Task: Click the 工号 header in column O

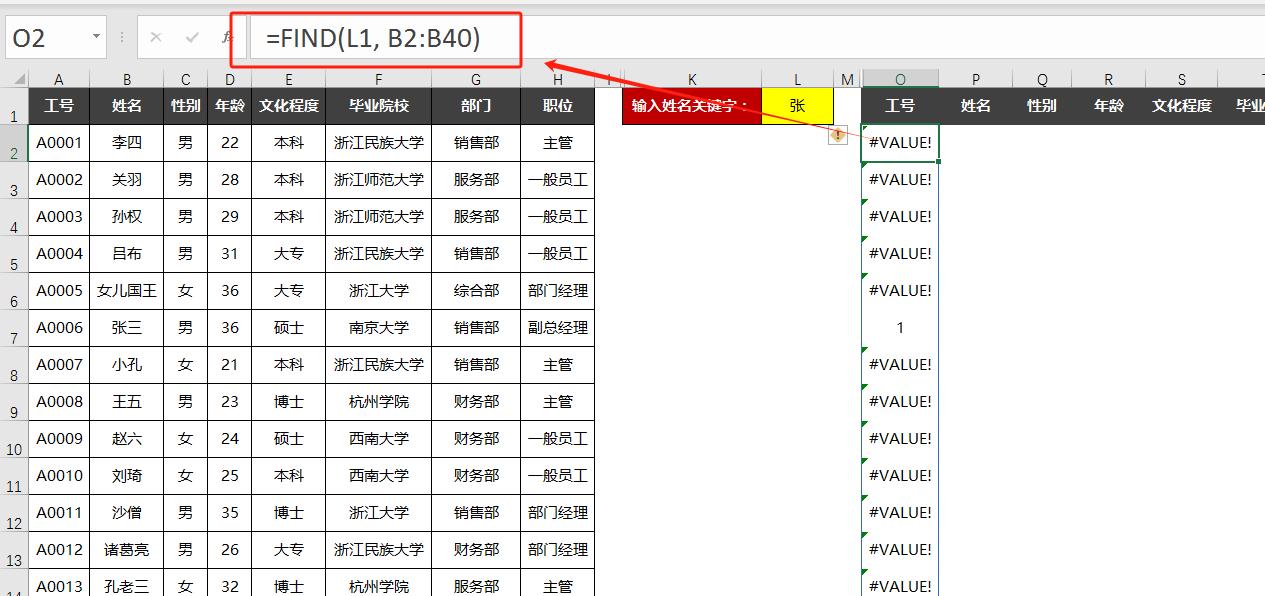Action: [x=900, y=105]
